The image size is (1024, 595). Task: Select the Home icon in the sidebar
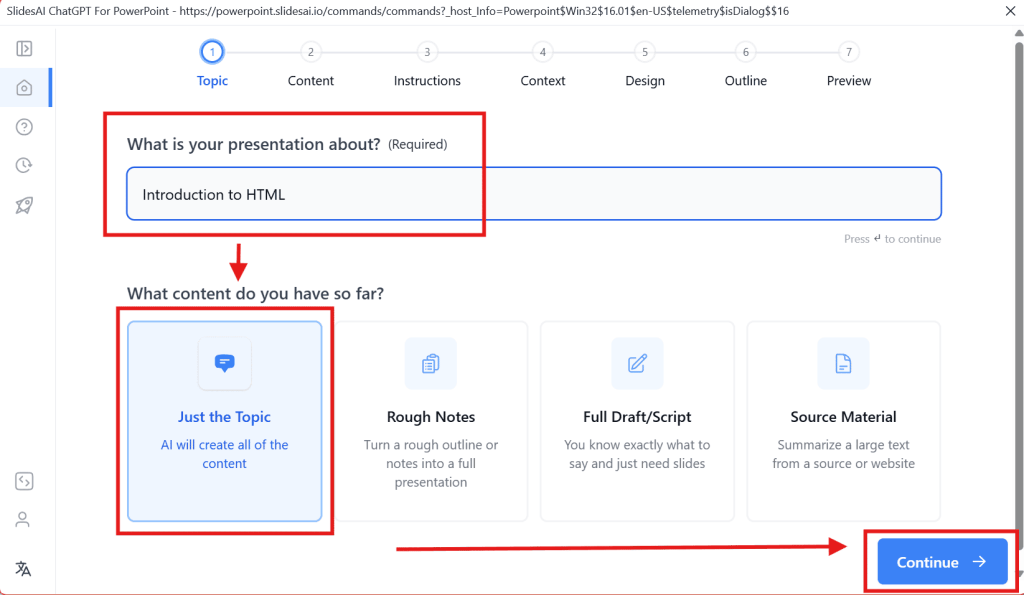point(24,87)
